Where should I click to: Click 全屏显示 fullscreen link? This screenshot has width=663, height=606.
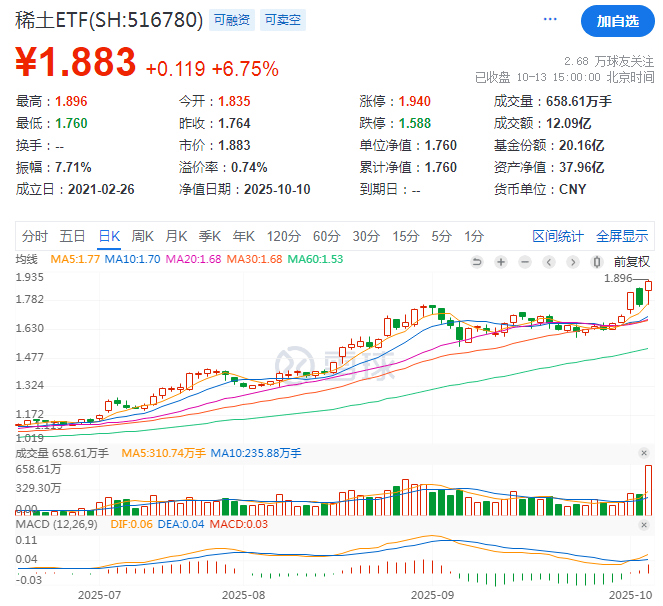coord(622,236)
